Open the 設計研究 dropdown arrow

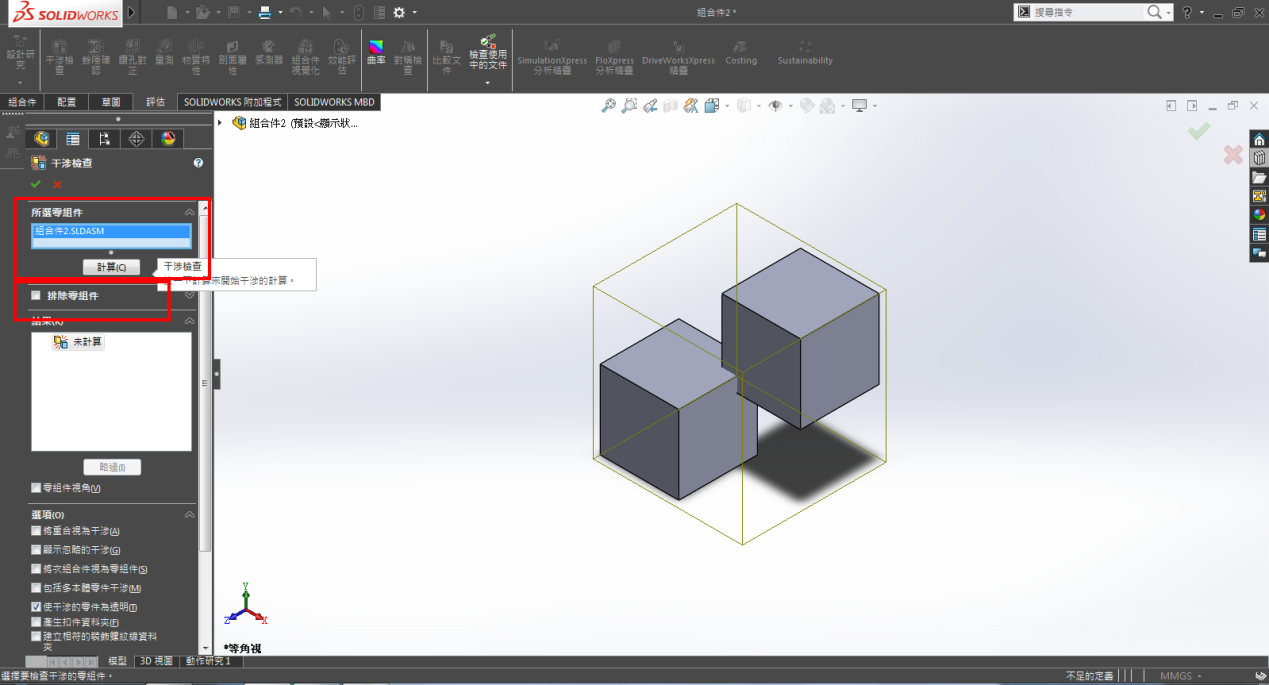(19, 83)
